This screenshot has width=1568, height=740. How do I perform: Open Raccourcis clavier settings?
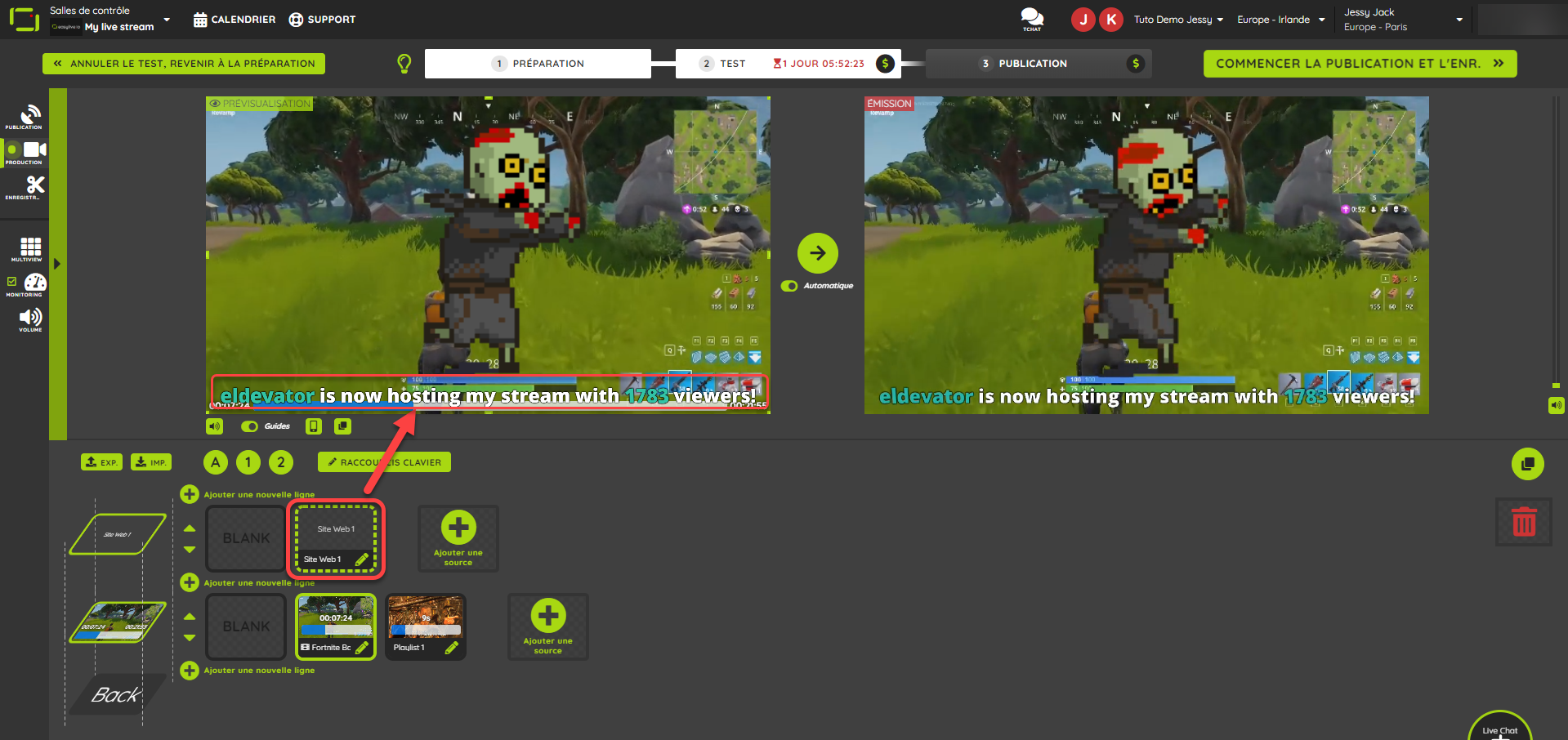click(x=384, y=462)
